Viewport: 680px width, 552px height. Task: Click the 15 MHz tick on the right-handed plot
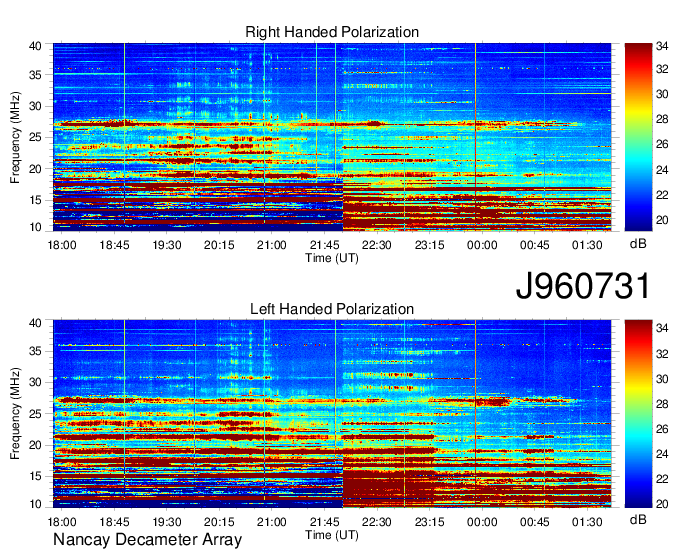point(35,200)
